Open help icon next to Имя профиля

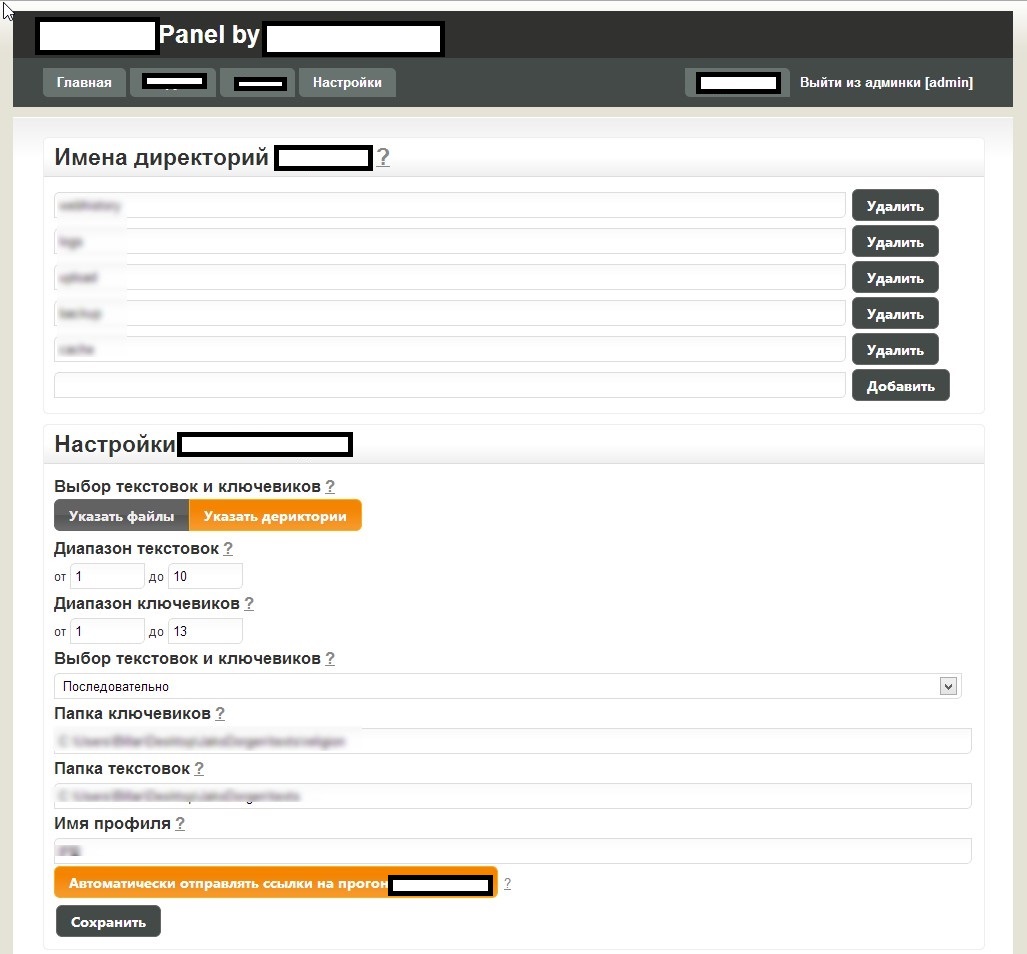coord(180,824)
